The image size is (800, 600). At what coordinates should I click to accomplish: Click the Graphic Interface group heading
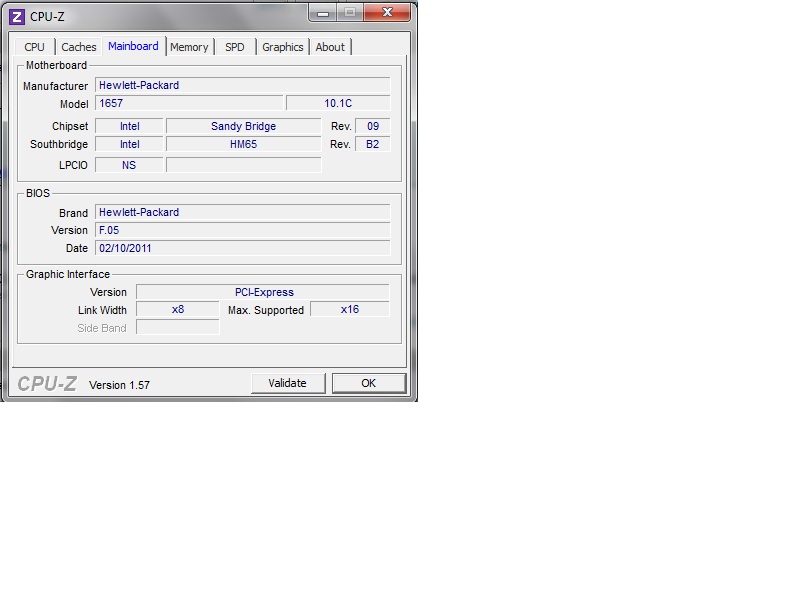(x=68, y=274)
